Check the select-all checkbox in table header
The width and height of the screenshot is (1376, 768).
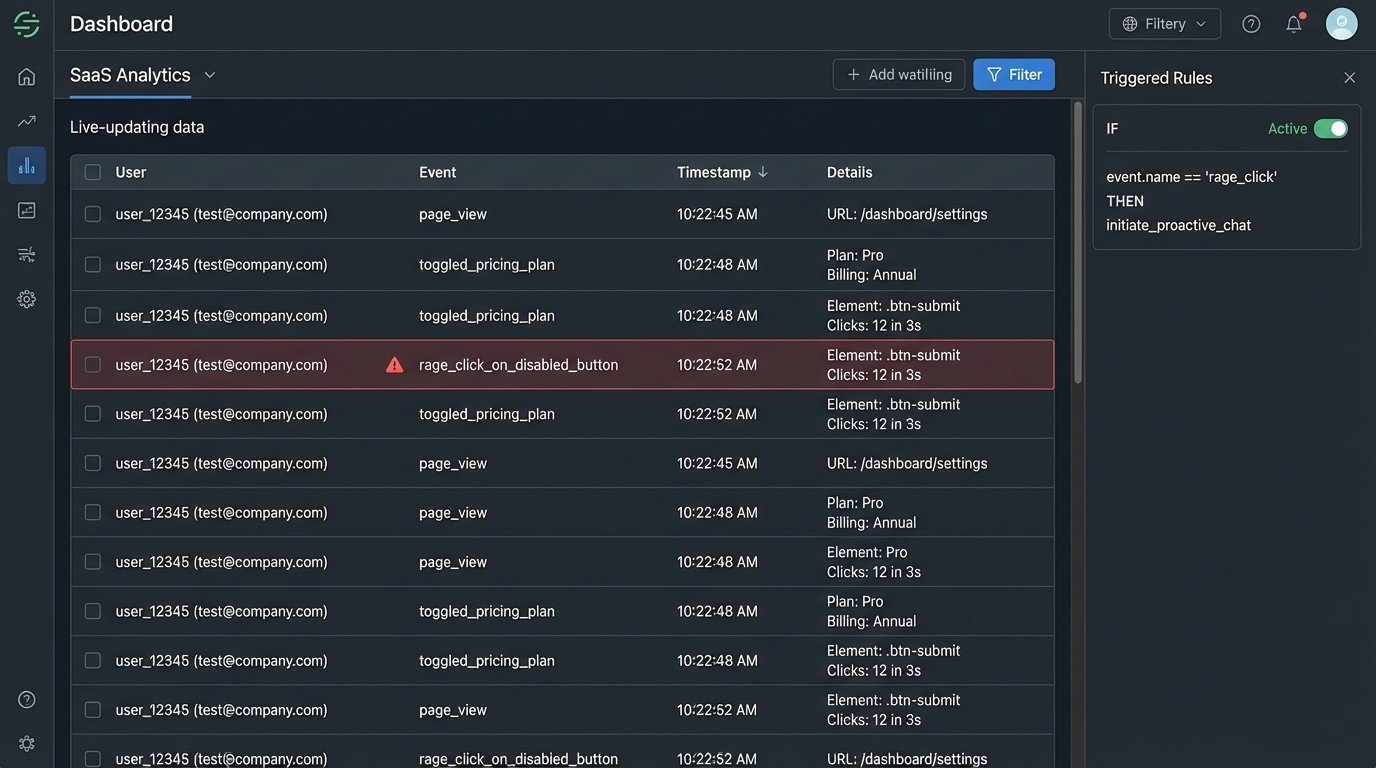pos(93,172)
